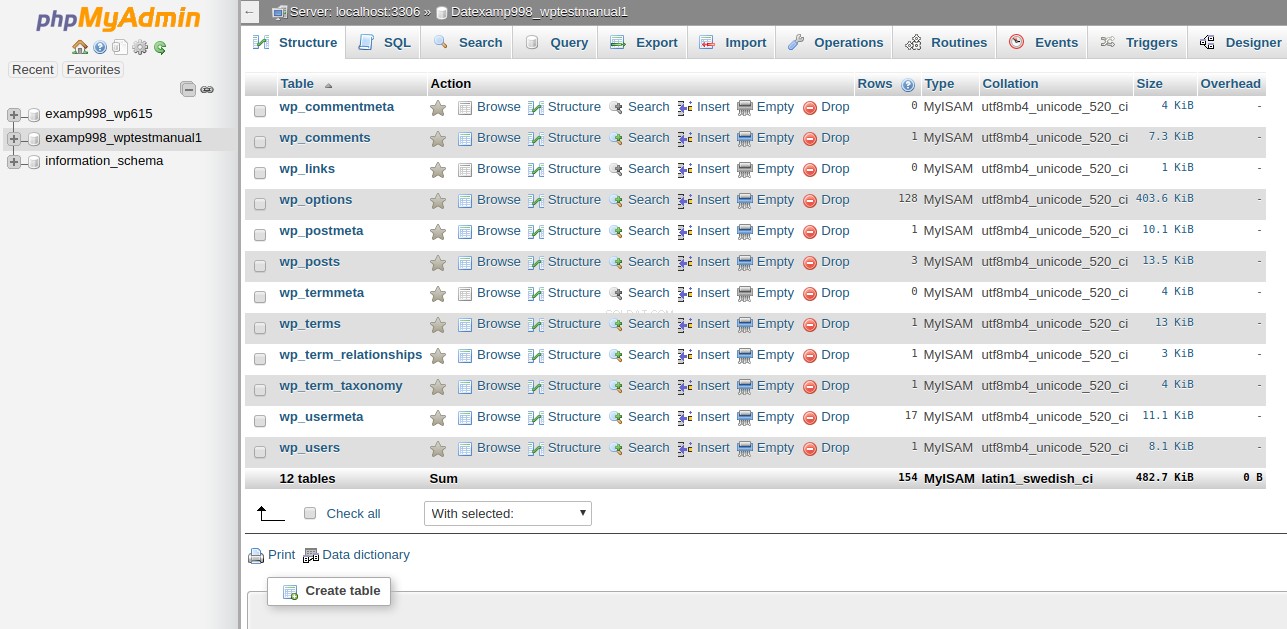Switch to the Search tab

[467, 43]
